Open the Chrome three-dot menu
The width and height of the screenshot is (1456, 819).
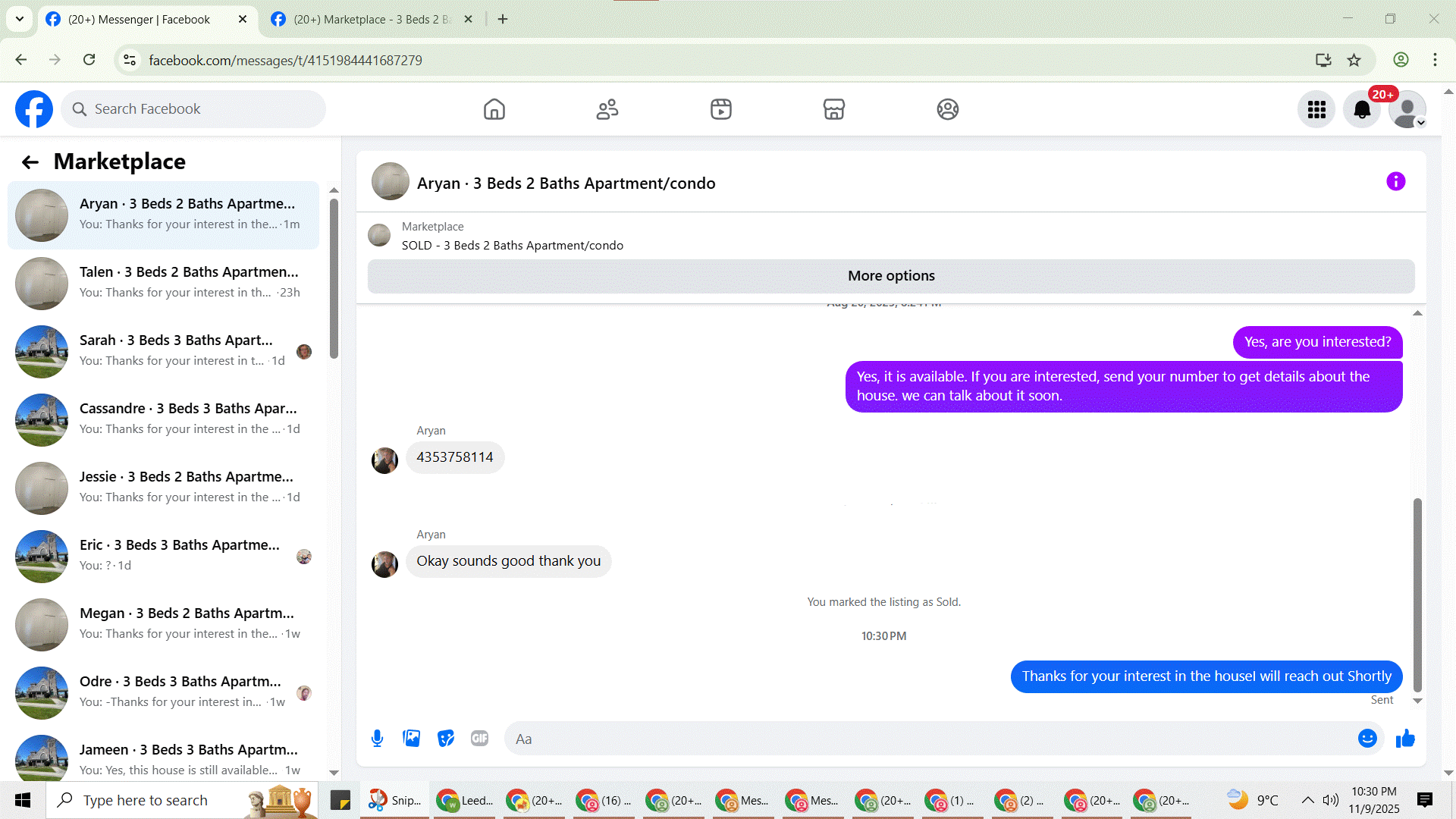coord(1435,60)
